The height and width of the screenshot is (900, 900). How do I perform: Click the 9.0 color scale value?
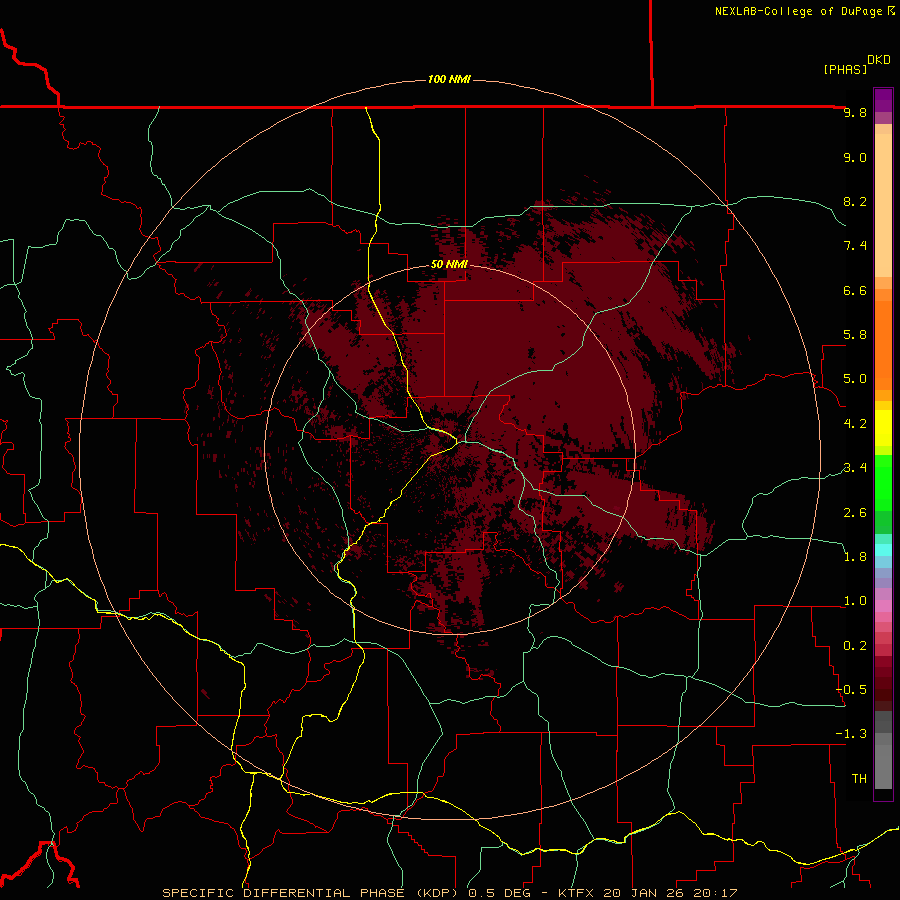coord(855,157)
